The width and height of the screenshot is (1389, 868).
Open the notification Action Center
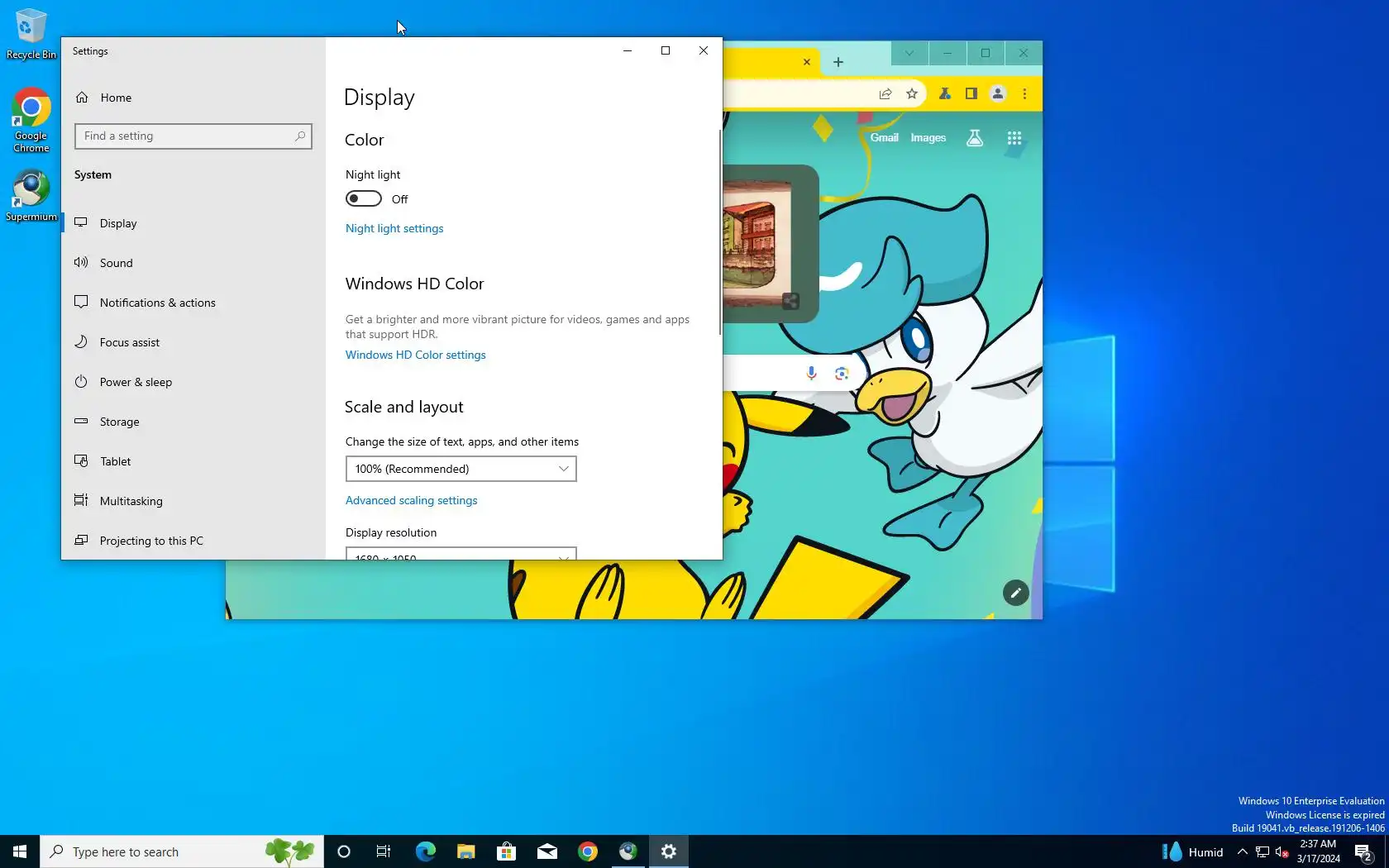[1364, 851]
